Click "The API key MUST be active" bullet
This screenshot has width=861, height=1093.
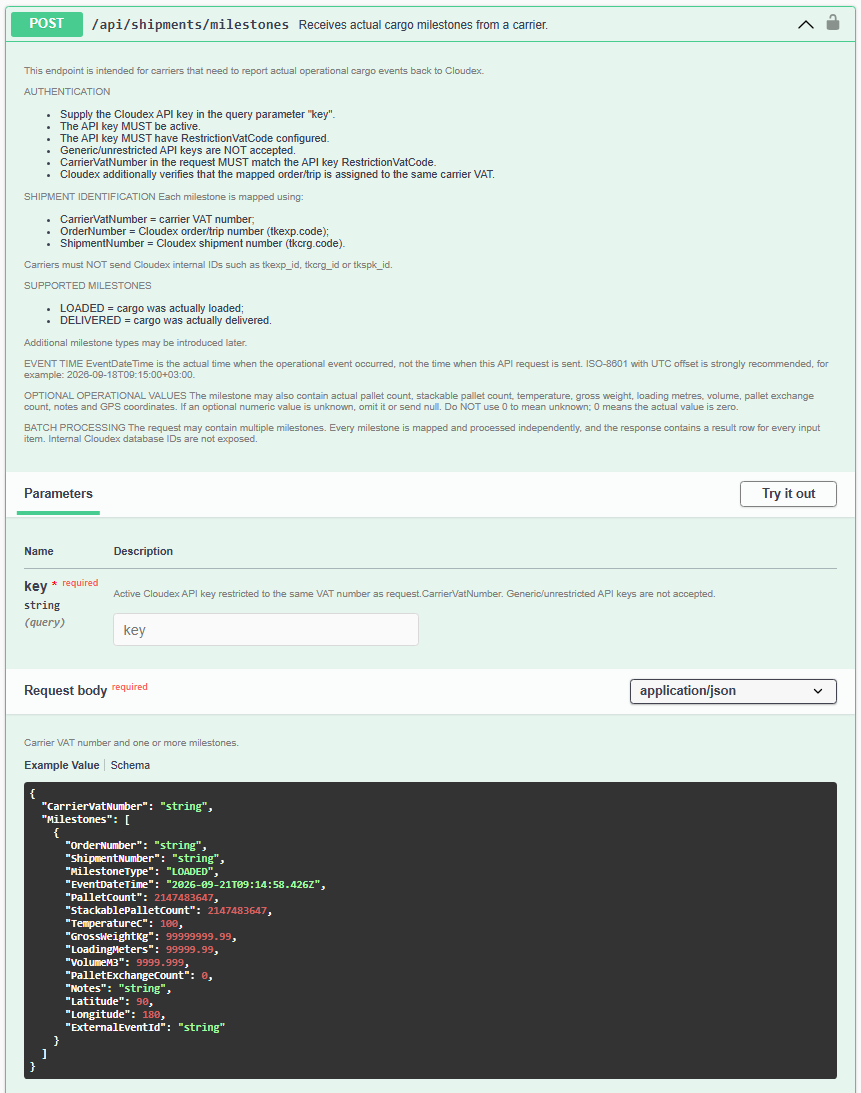click(130, 126)
